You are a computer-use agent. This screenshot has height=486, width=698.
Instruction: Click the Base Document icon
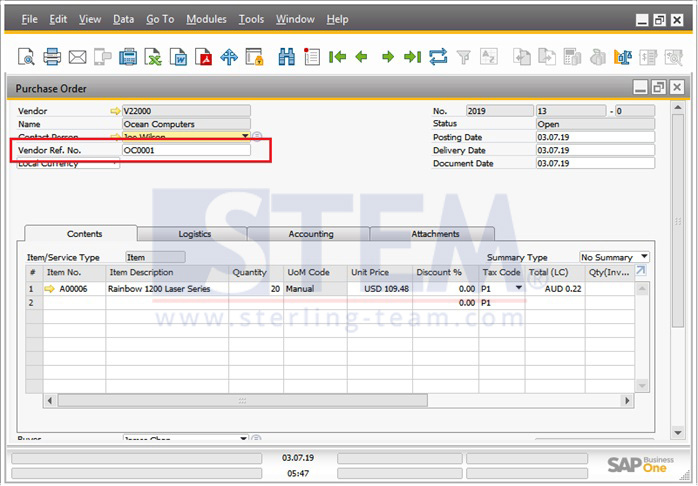pyautogui.click(x=522, y=57)
